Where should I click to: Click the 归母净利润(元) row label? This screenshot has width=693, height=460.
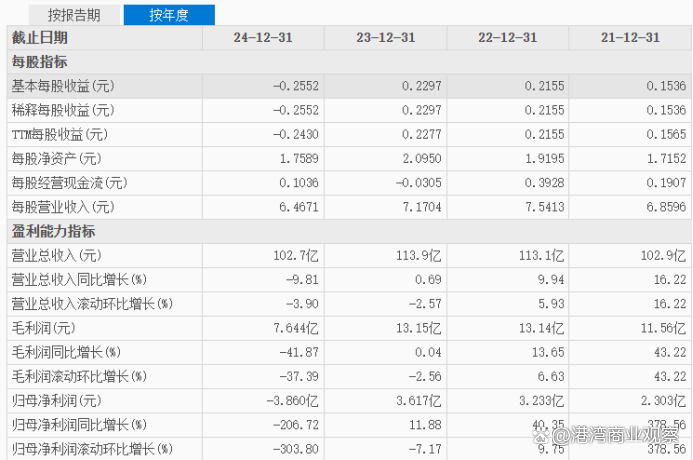(x=56, y=401)
